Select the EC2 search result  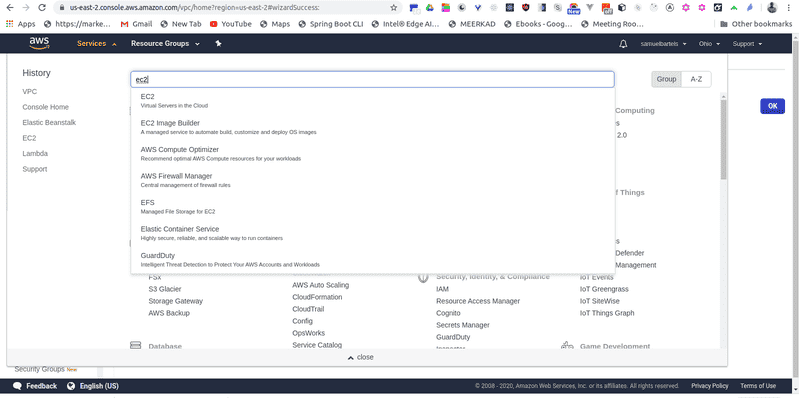point(372,100)
